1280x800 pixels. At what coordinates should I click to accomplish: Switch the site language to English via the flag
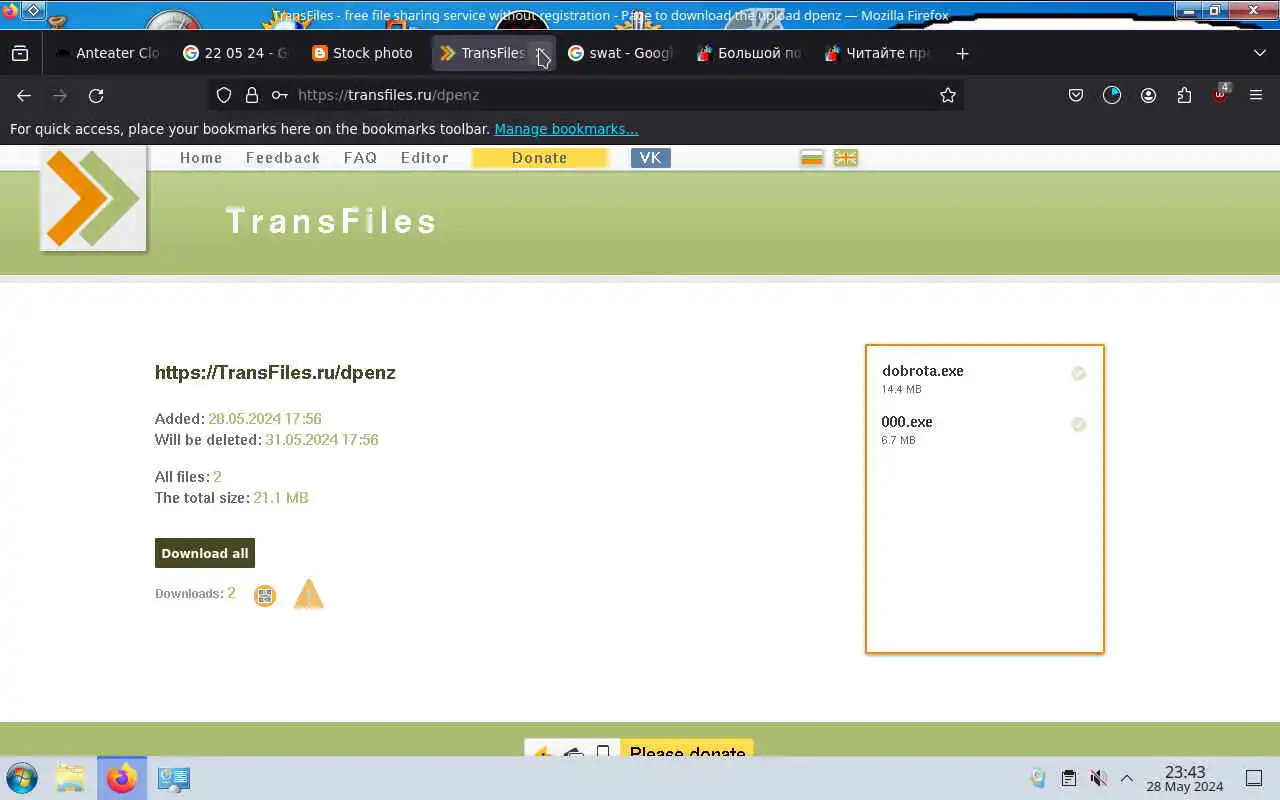846,158
